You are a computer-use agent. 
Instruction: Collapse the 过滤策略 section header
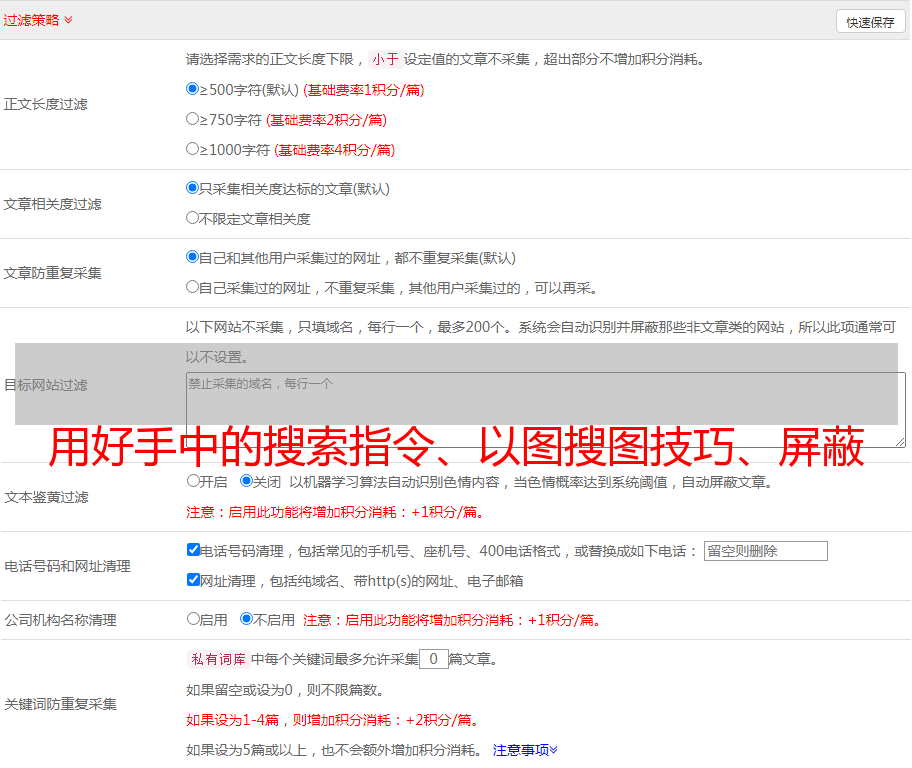[x=37, y=20]
